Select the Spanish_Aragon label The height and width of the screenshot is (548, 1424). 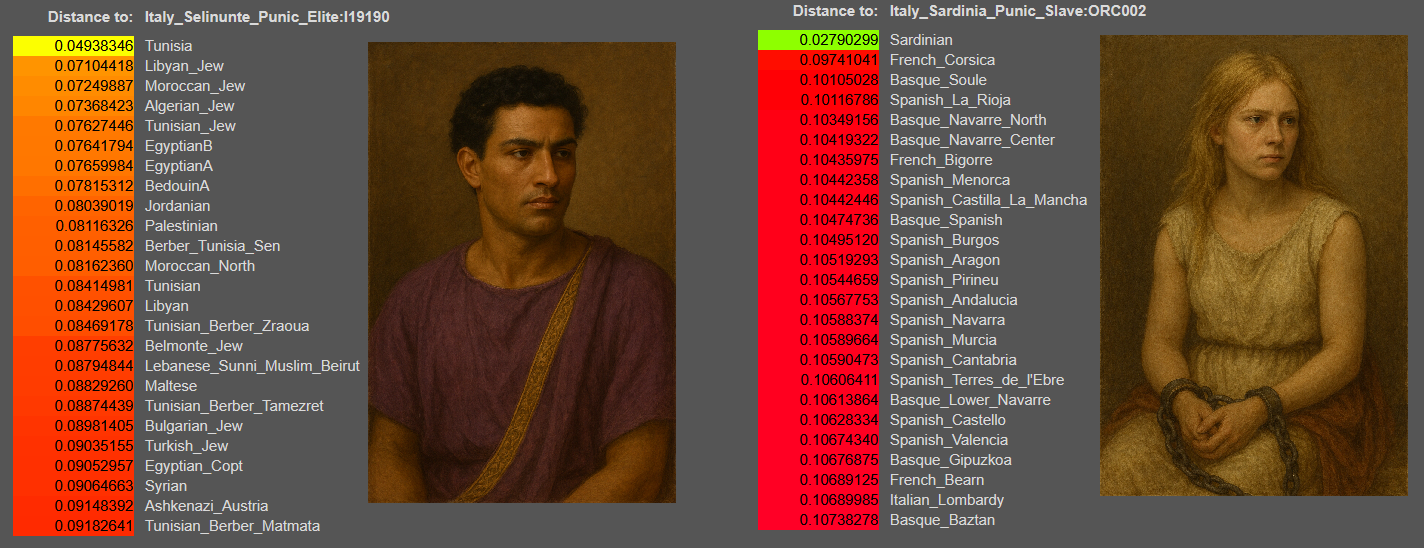(944, 260)
